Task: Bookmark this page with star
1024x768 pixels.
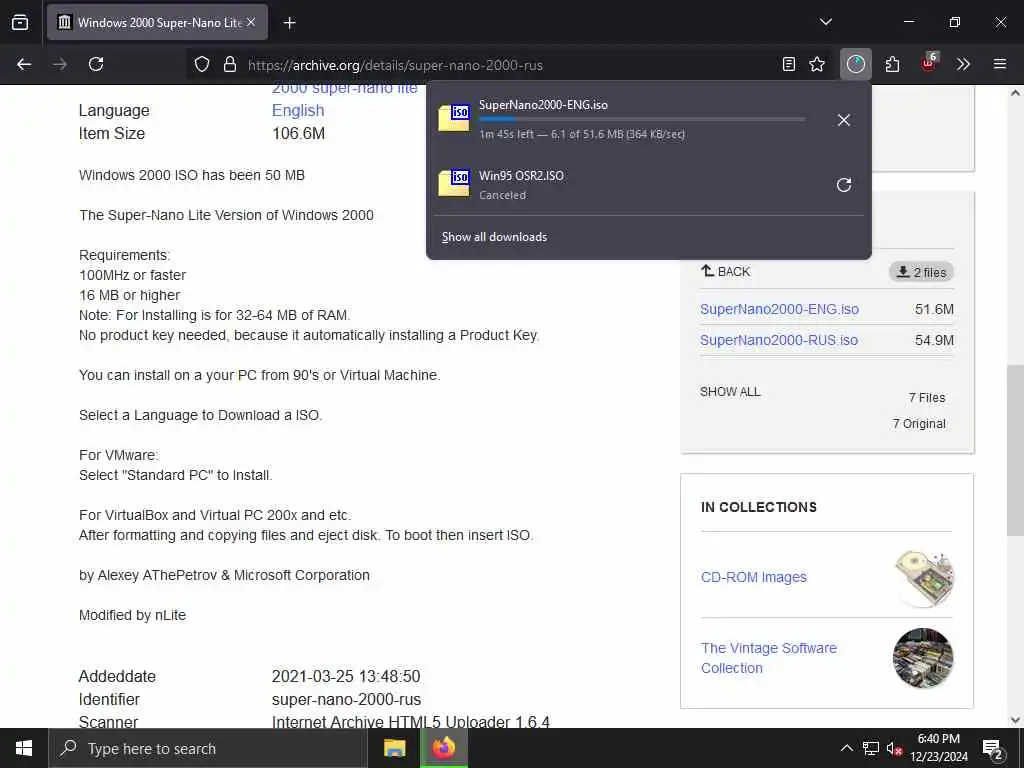Action: 817,64
